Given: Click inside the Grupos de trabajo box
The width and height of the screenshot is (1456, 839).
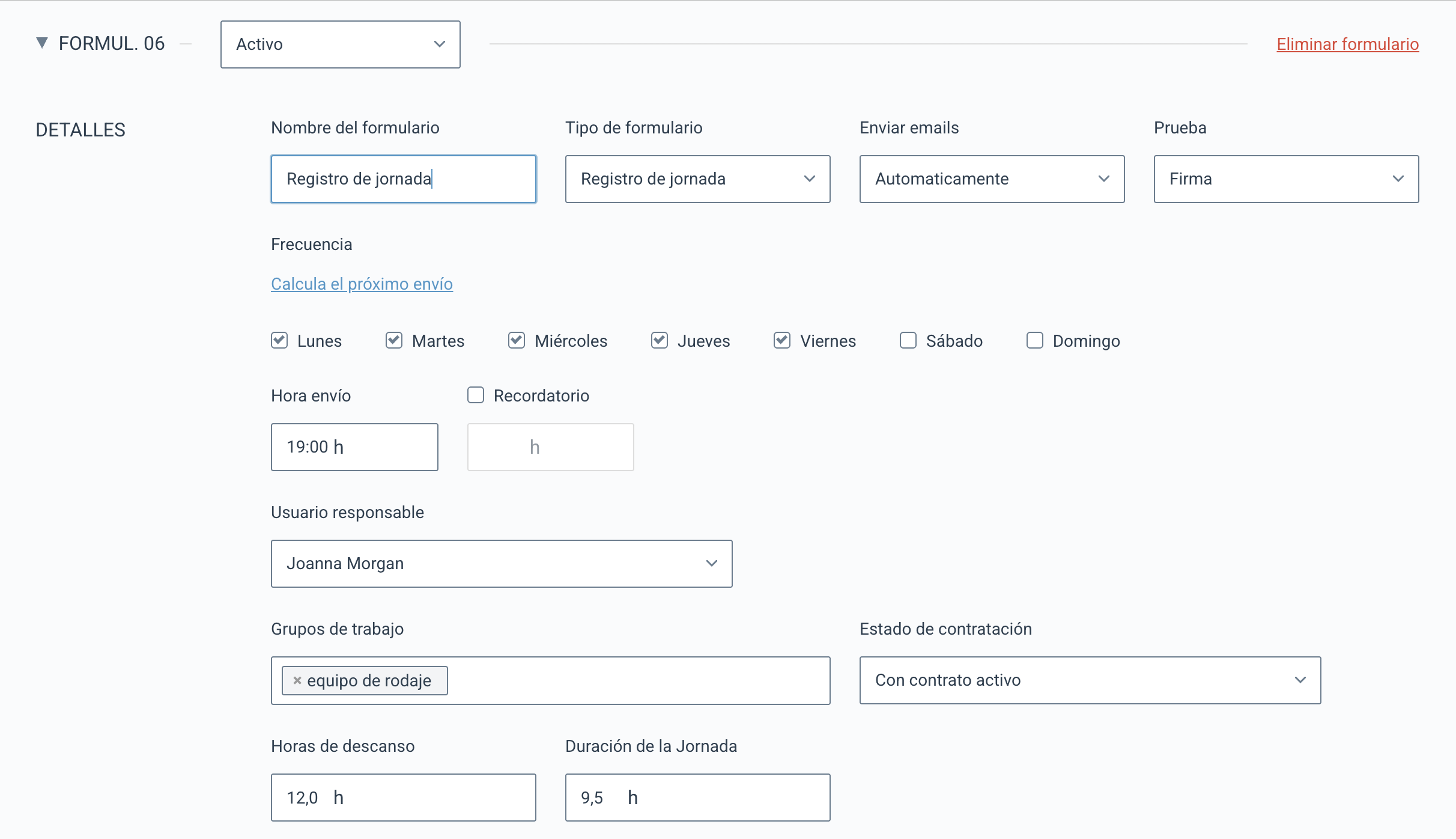Looking at the screenshot, I should tap(637, 680).
